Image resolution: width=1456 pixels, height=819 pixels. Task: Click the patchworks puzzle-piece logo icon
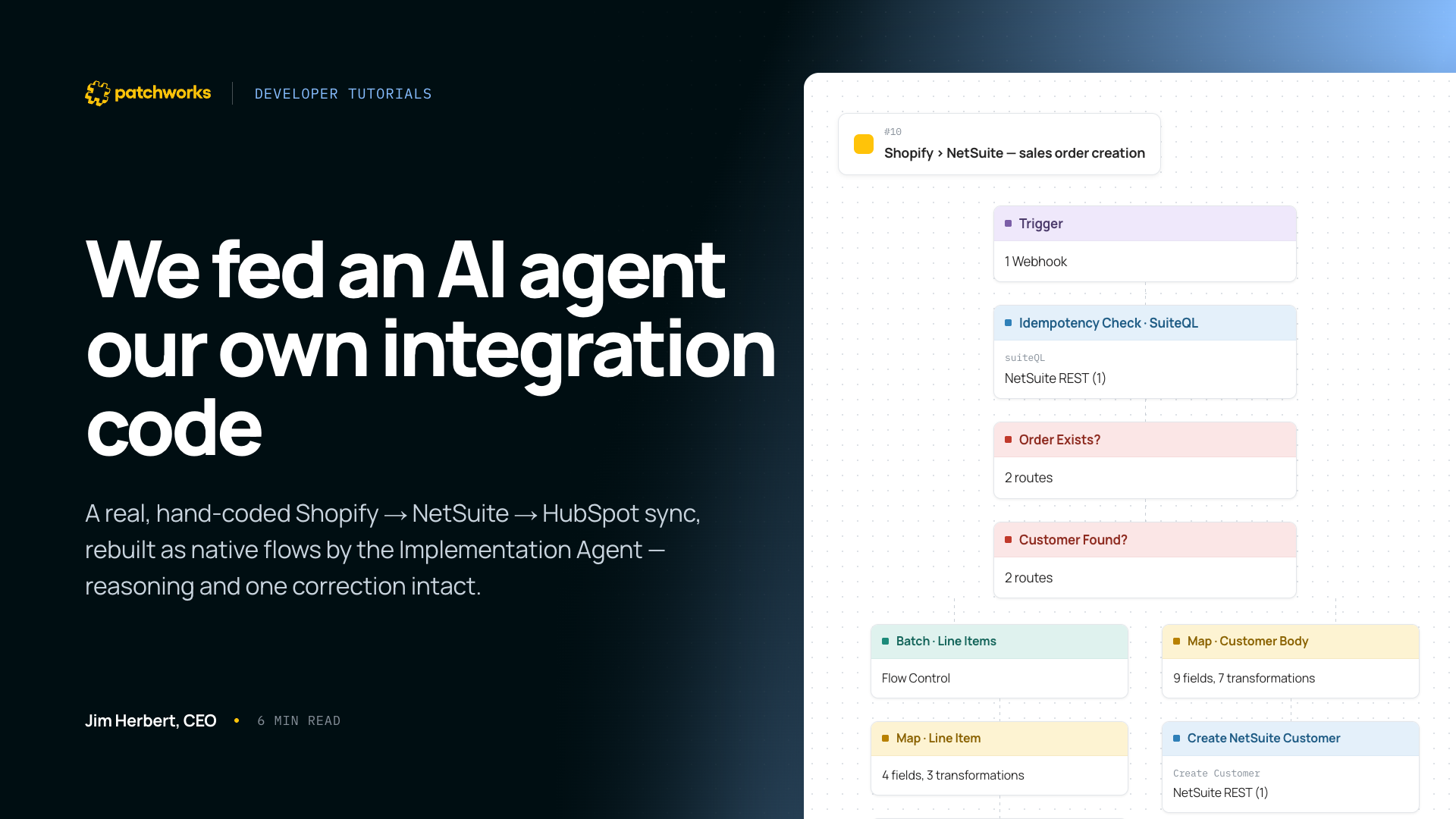97,93
